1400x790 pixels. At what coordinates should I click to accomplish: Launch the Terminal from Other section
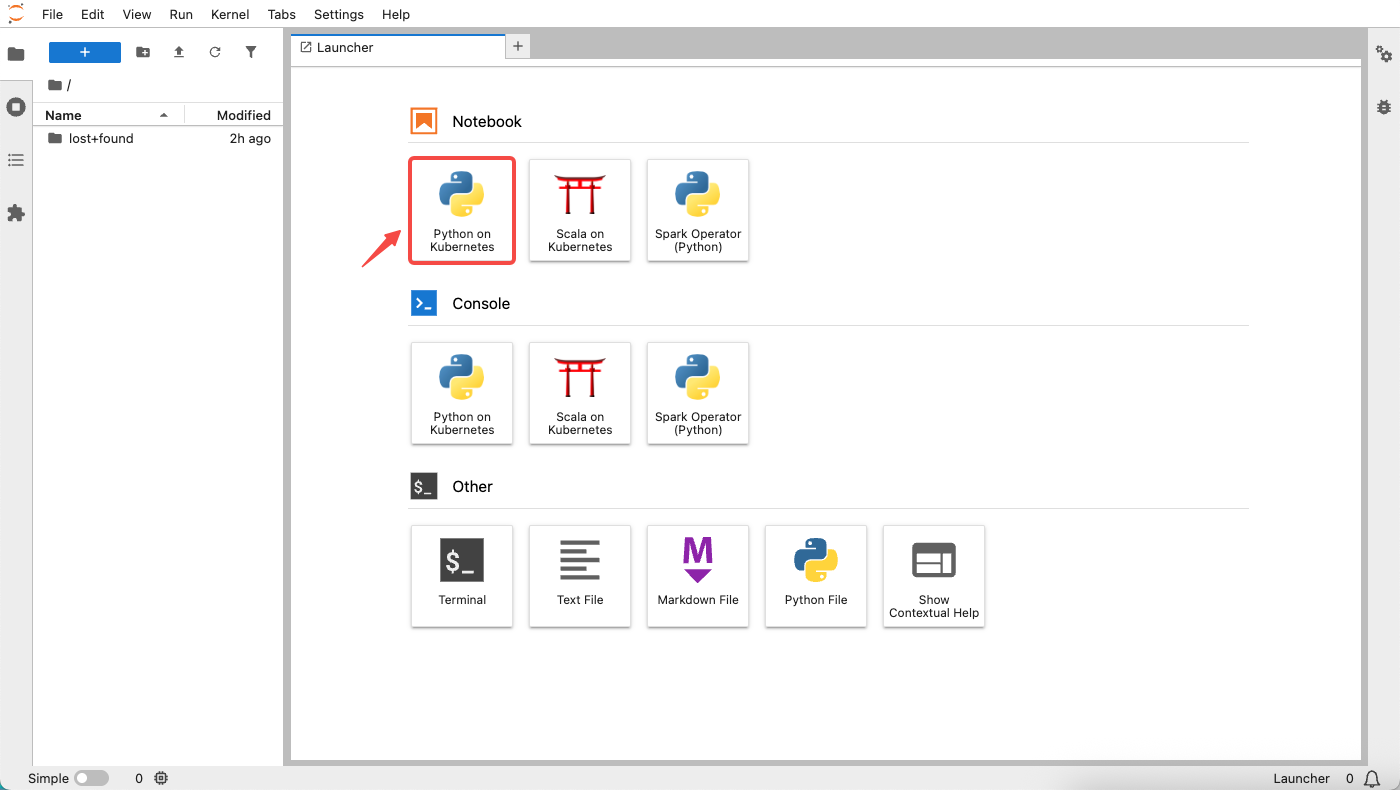462,576
